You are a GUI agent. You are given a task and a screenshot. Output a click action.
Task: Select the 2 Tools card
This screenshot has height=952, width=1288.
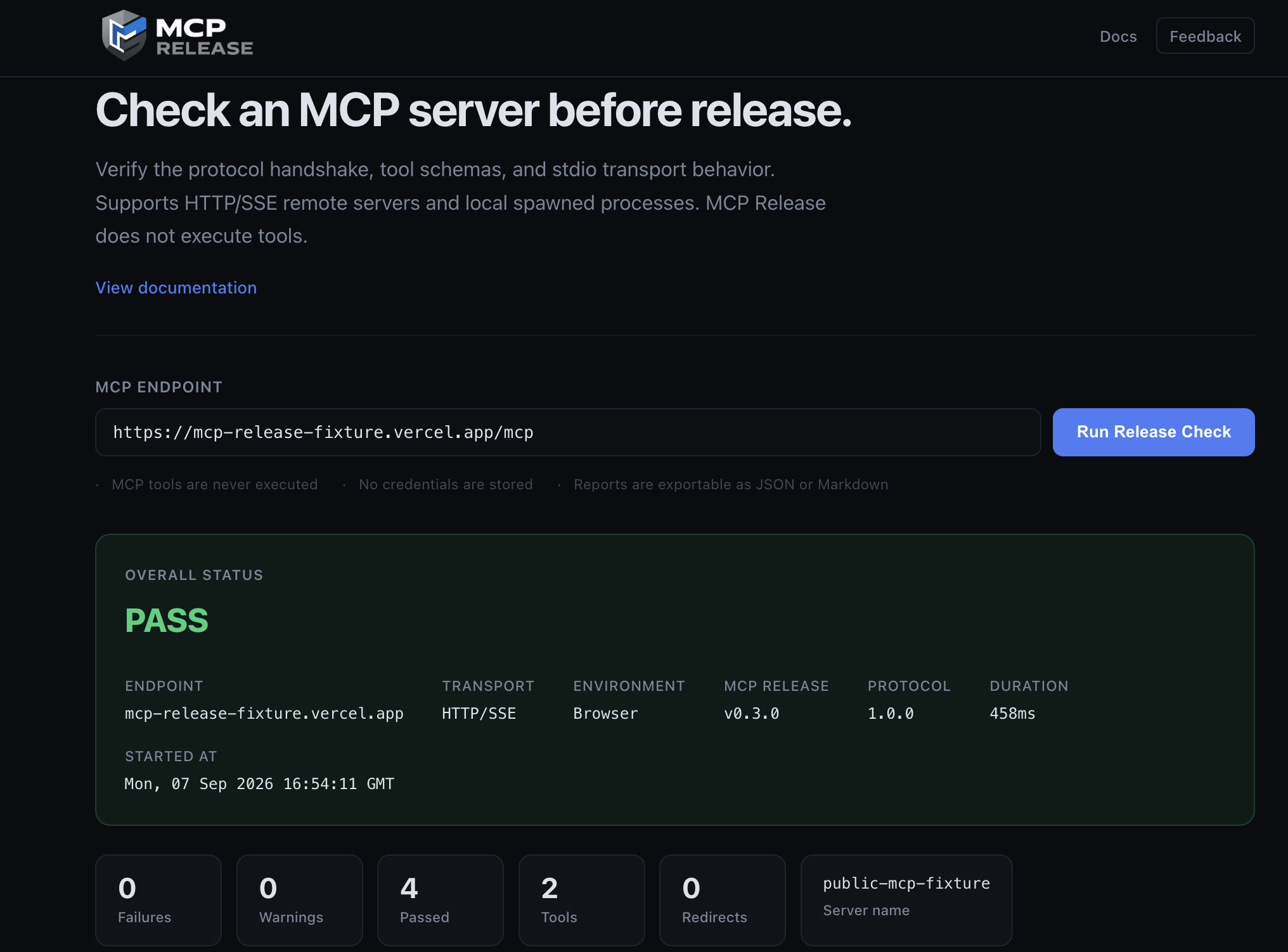(582, 900)
